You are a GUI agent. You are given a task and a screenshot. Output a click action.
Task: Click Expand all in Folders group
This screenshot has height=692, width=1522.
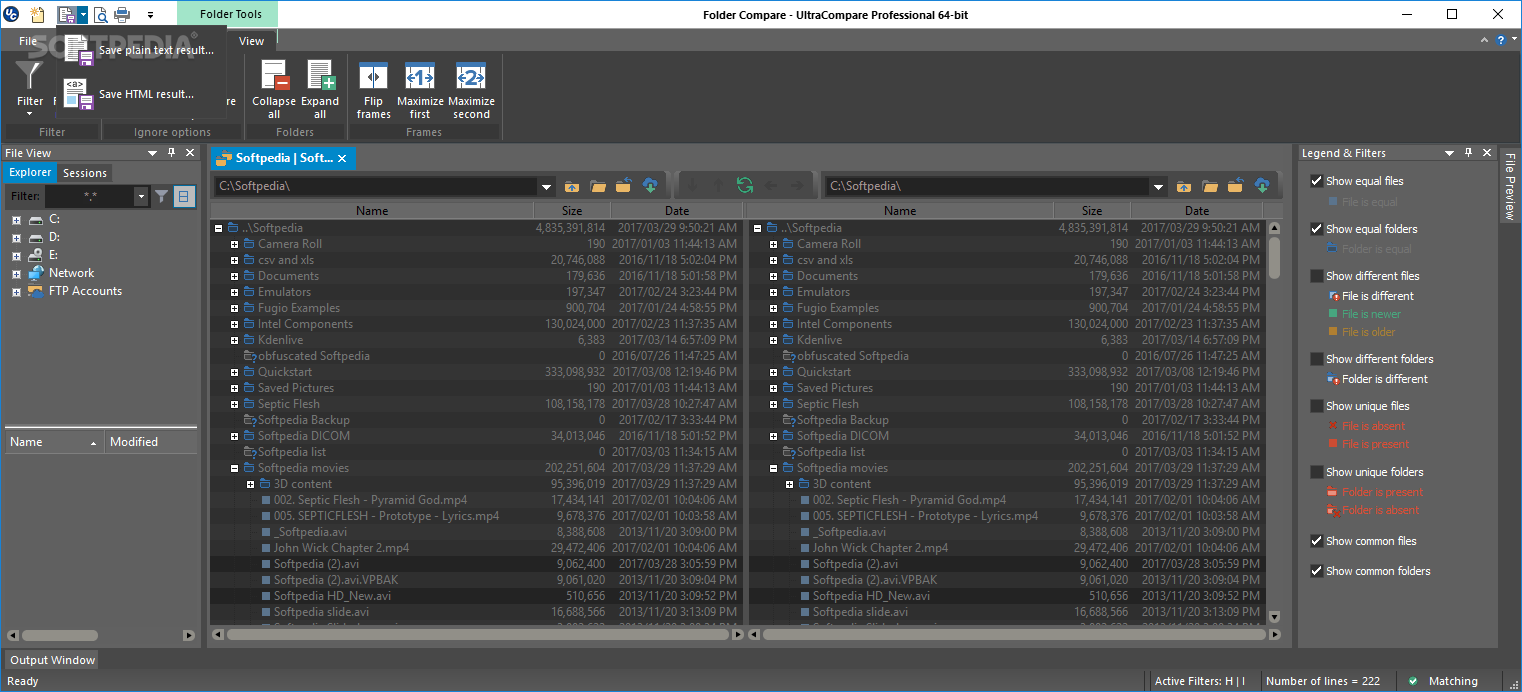[x=320, y=90]
